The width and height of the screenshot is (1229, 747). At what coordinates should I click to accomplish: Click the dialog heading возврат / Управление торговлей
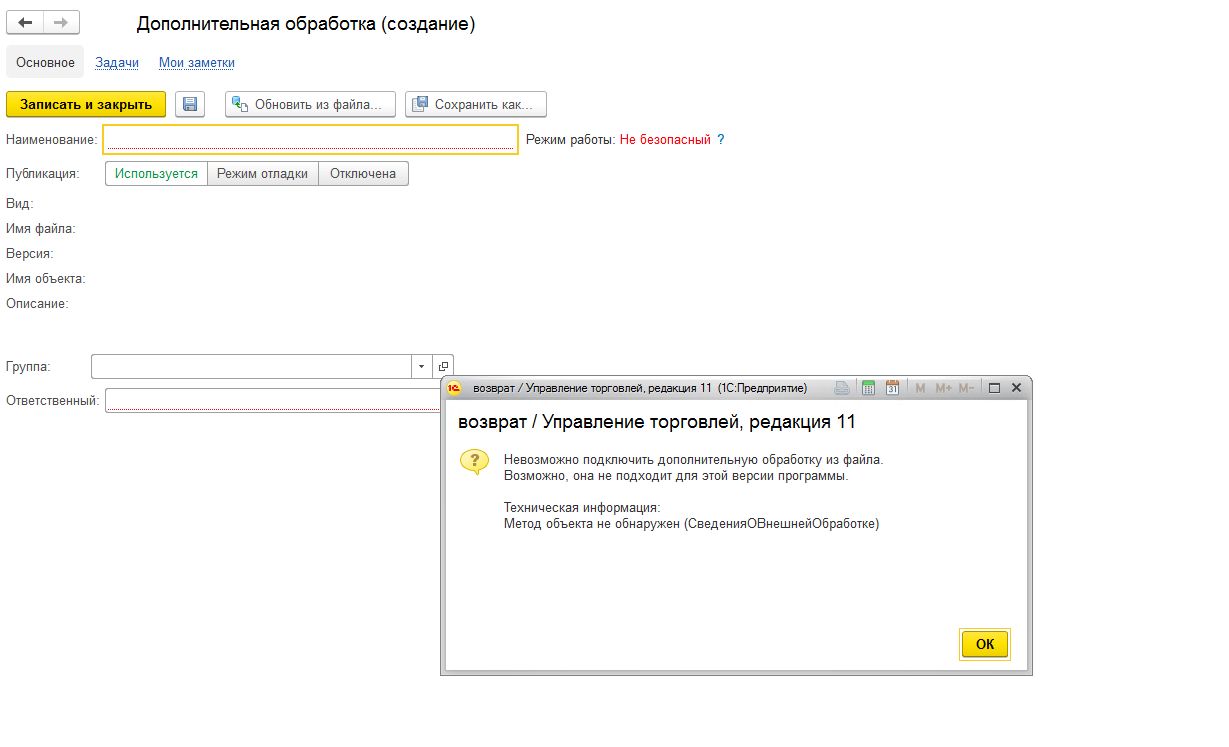[x=657, y=422]
